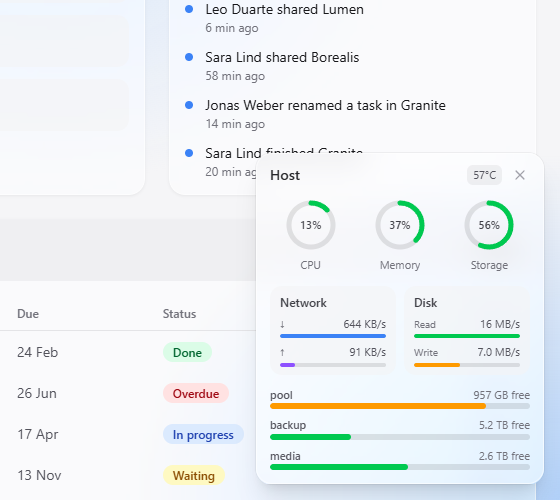
Task: Click the Storage 56% gauge
Action: click(x=489, y=225)
